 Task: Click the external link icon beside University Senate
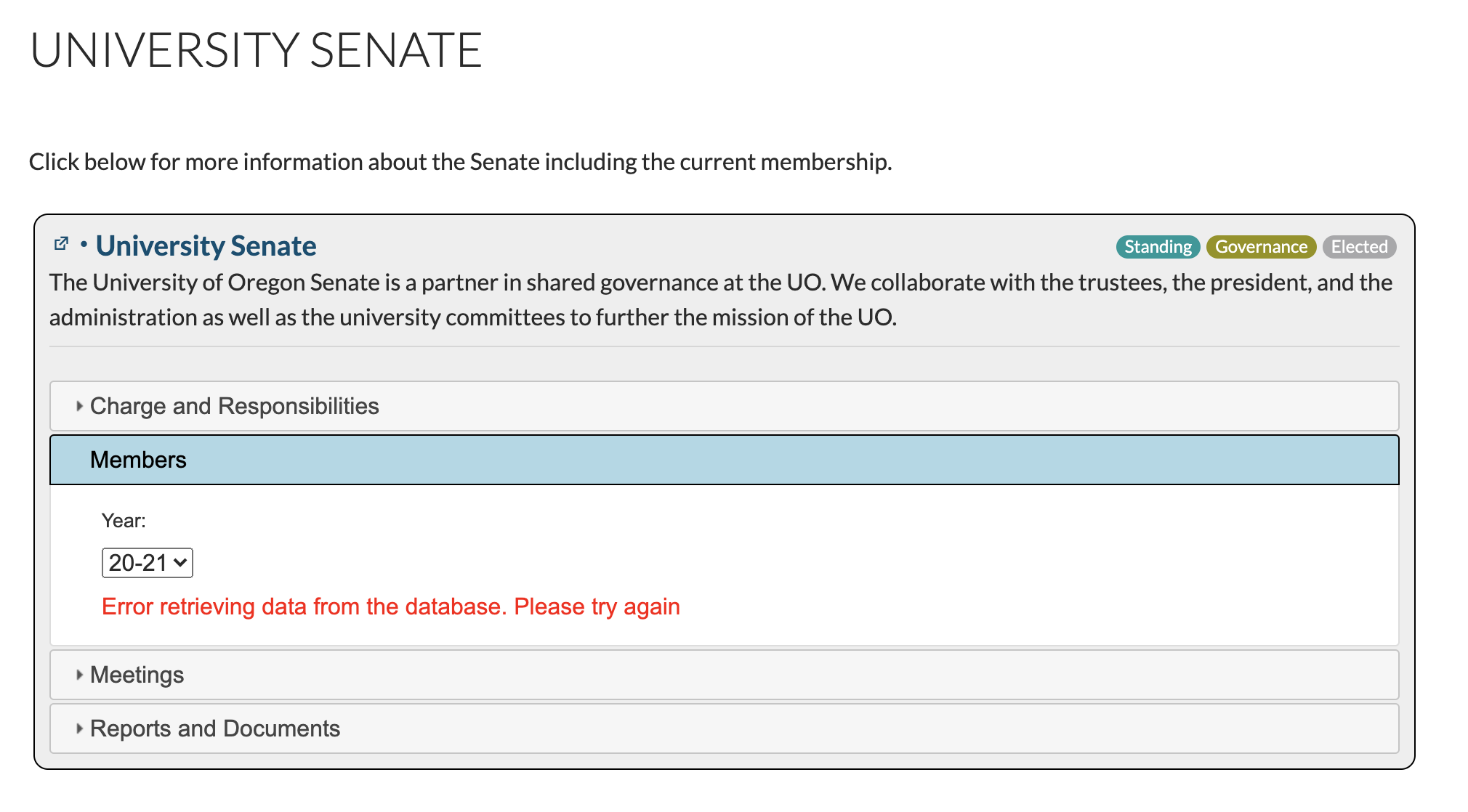62,244
